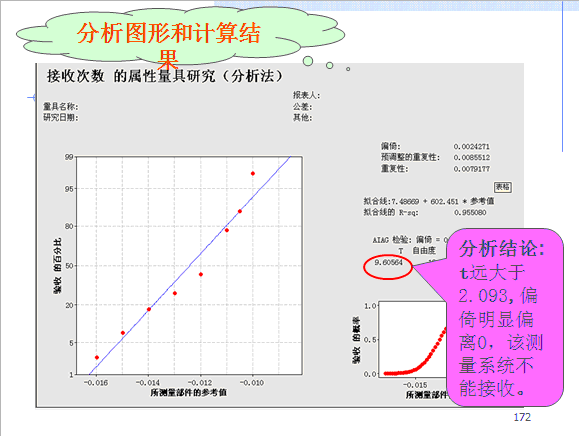
Task: Click the y-axis tick label 50
Action: pyautogui.click(x=69, y=266)
